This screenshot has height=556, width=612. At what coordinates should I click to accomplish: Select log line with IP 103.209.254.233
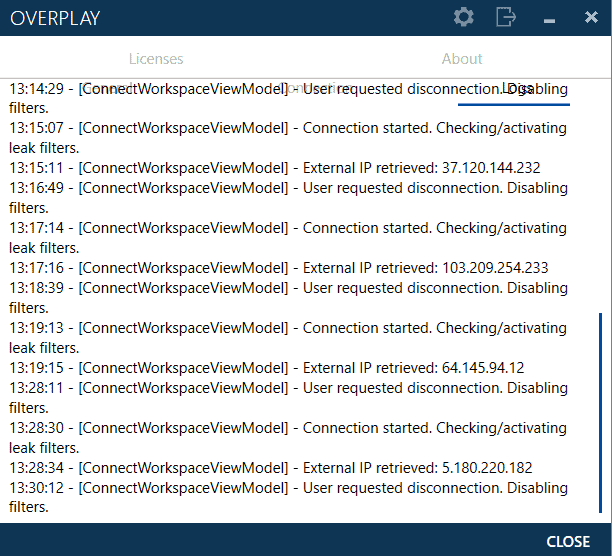279,268
